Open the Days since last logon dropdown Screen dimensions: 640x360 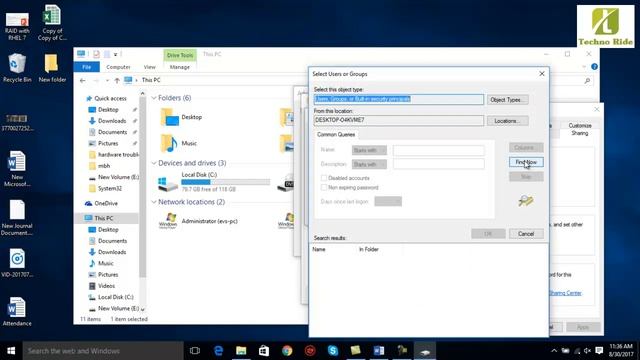point(388,201)
